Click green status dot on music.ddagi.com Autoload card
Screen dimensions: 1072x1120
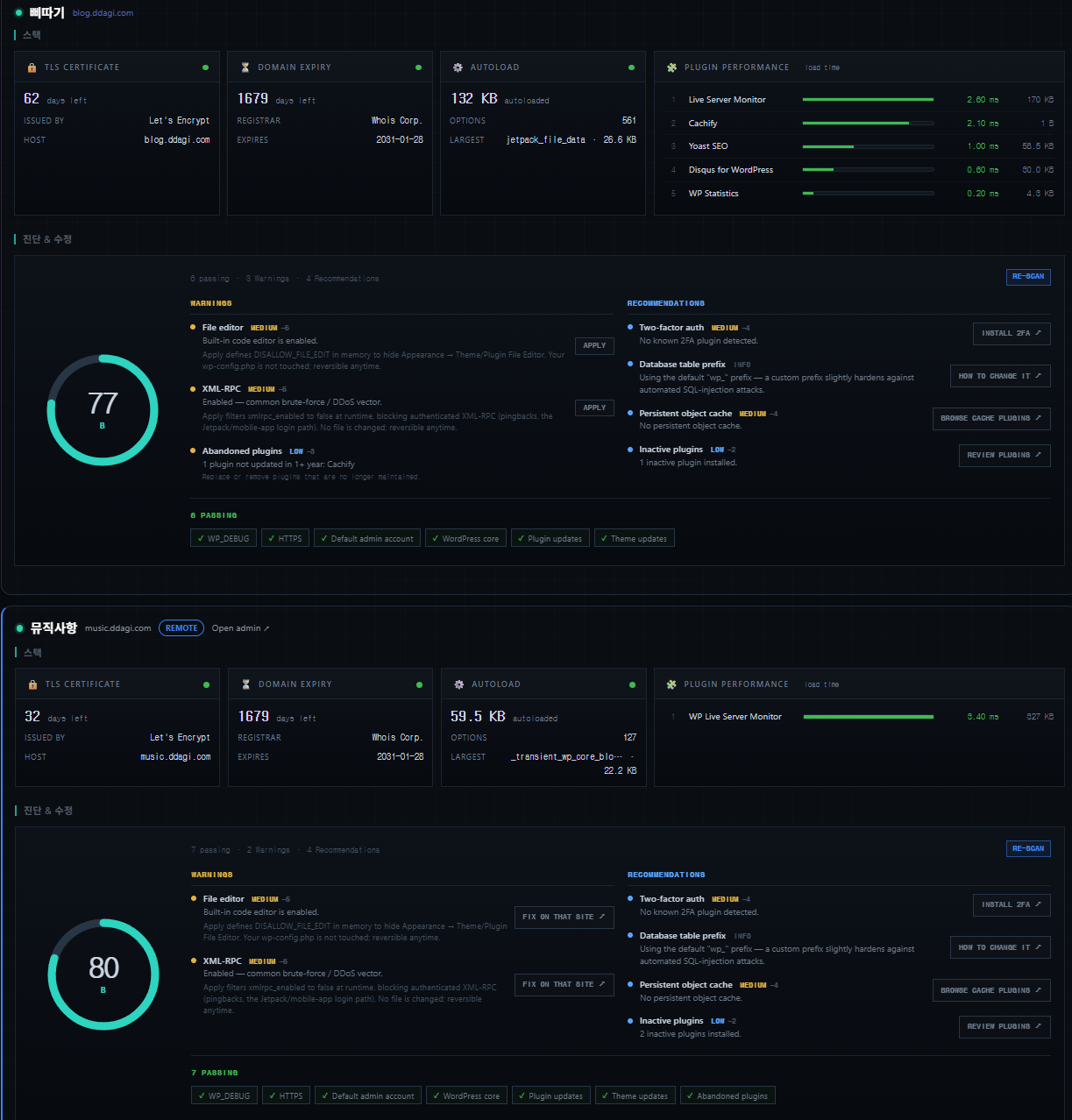[x=632, y=684]
